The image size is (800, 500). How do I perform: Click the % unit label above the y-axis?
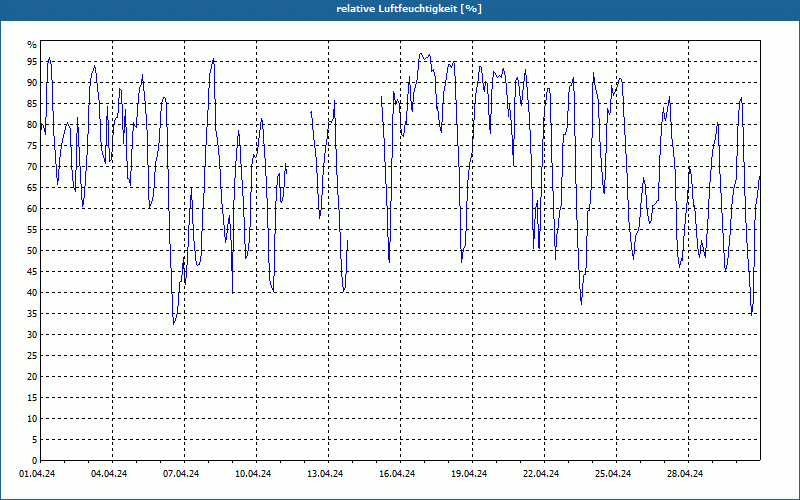32,45
